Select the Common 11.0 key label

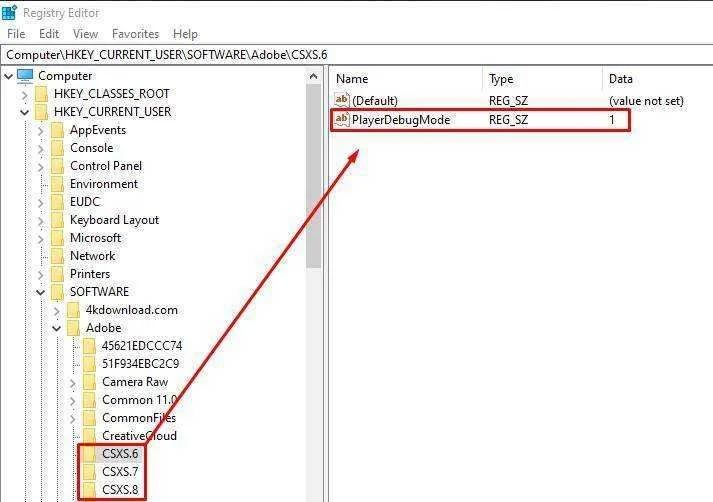(140, 400)
